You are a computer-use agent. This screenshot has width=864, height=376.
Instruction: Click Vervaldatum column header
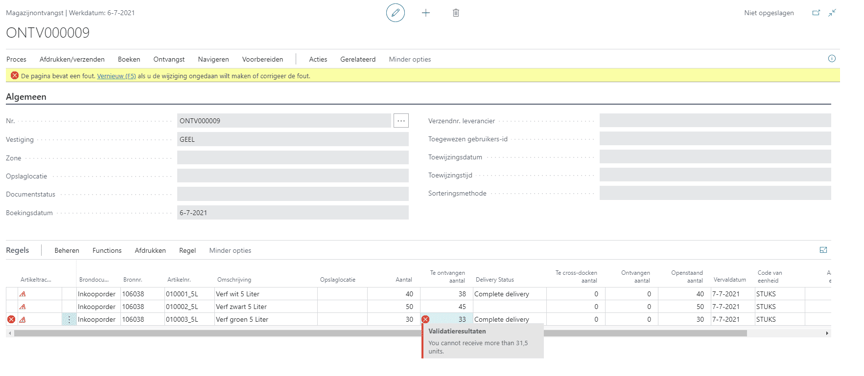pos(729,280)
